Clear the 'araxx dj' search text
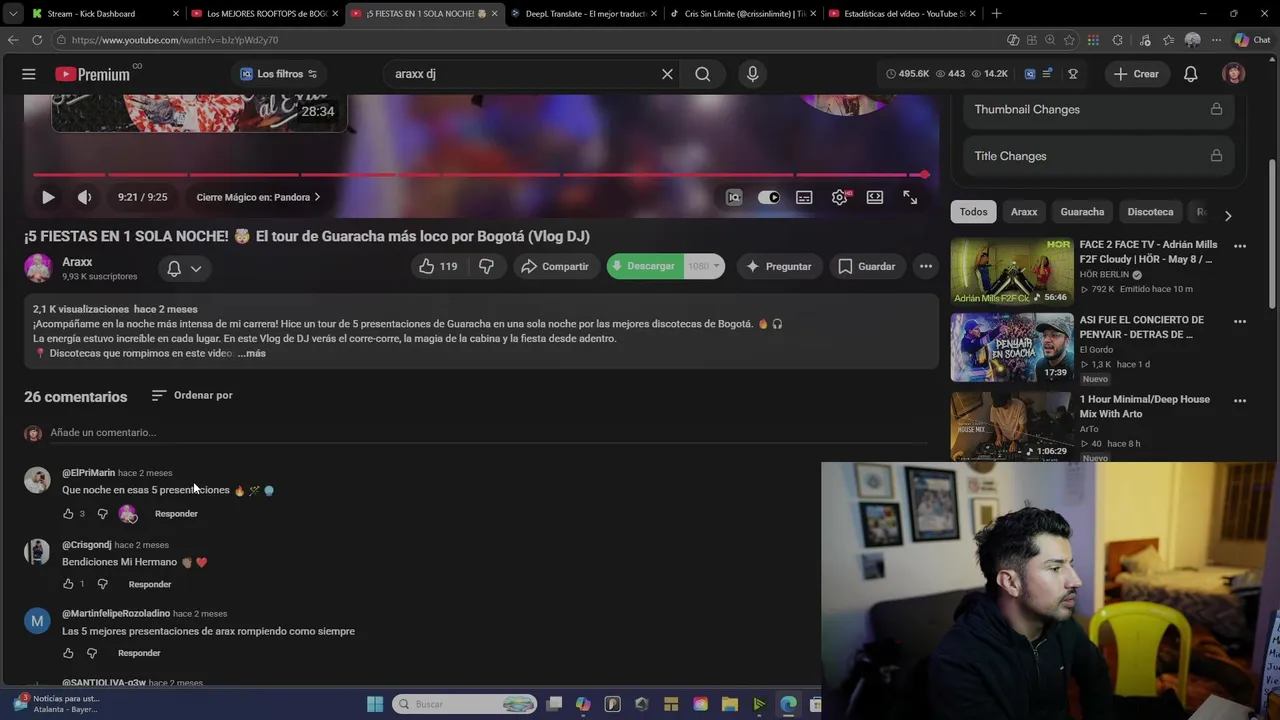The image size is (1280, 720). point(667,74)
